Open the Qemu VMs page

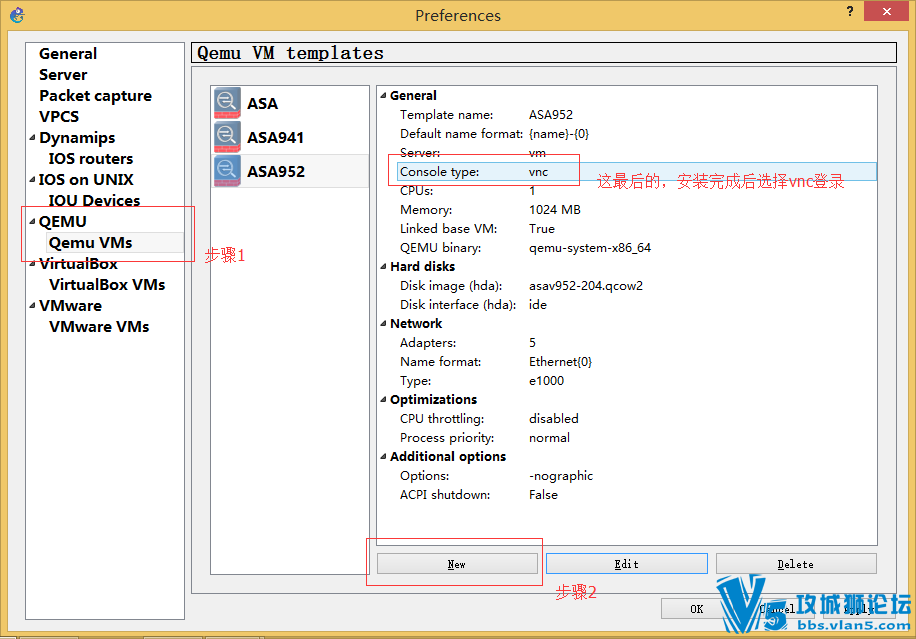click(91, 243)
